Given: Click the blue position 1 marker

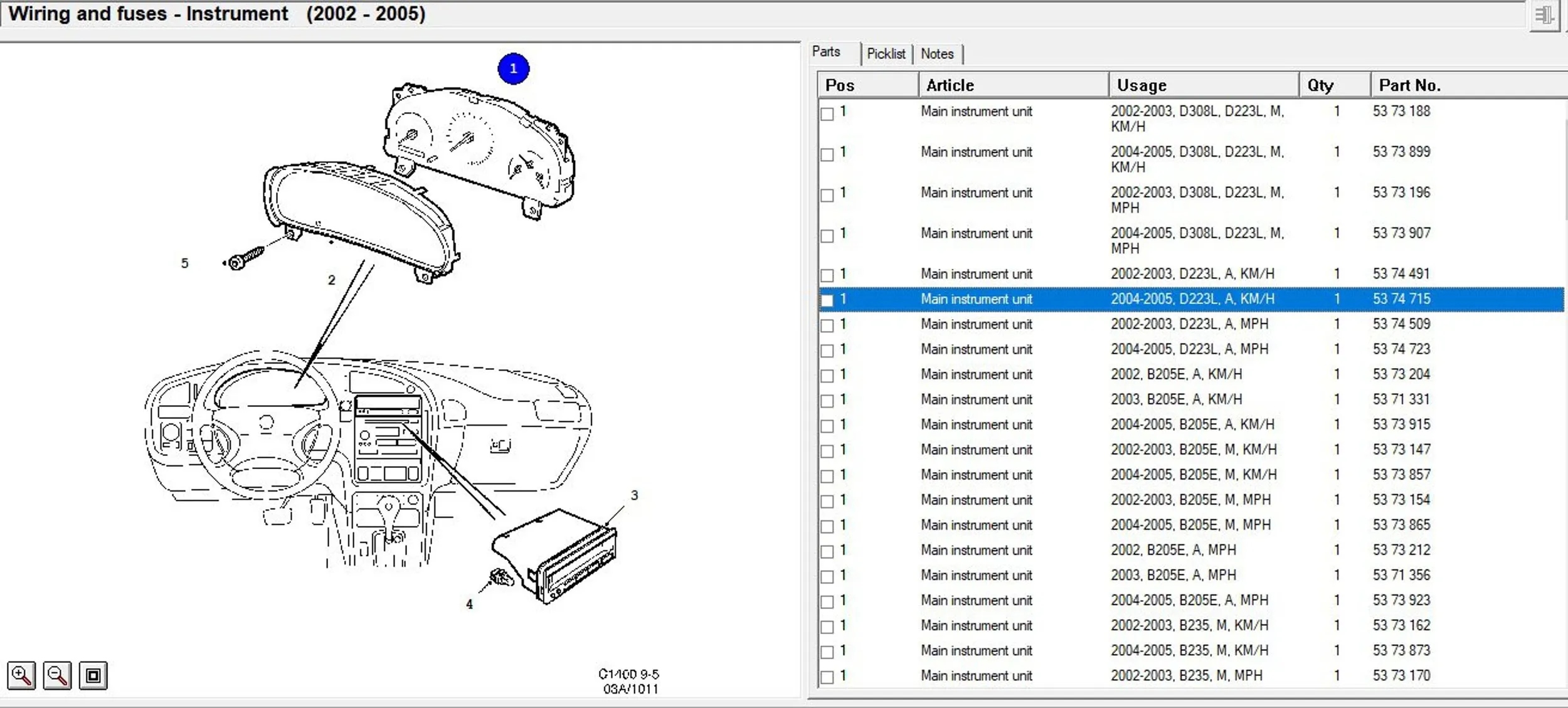Looking at the screenshot, I should click(513, 68).
